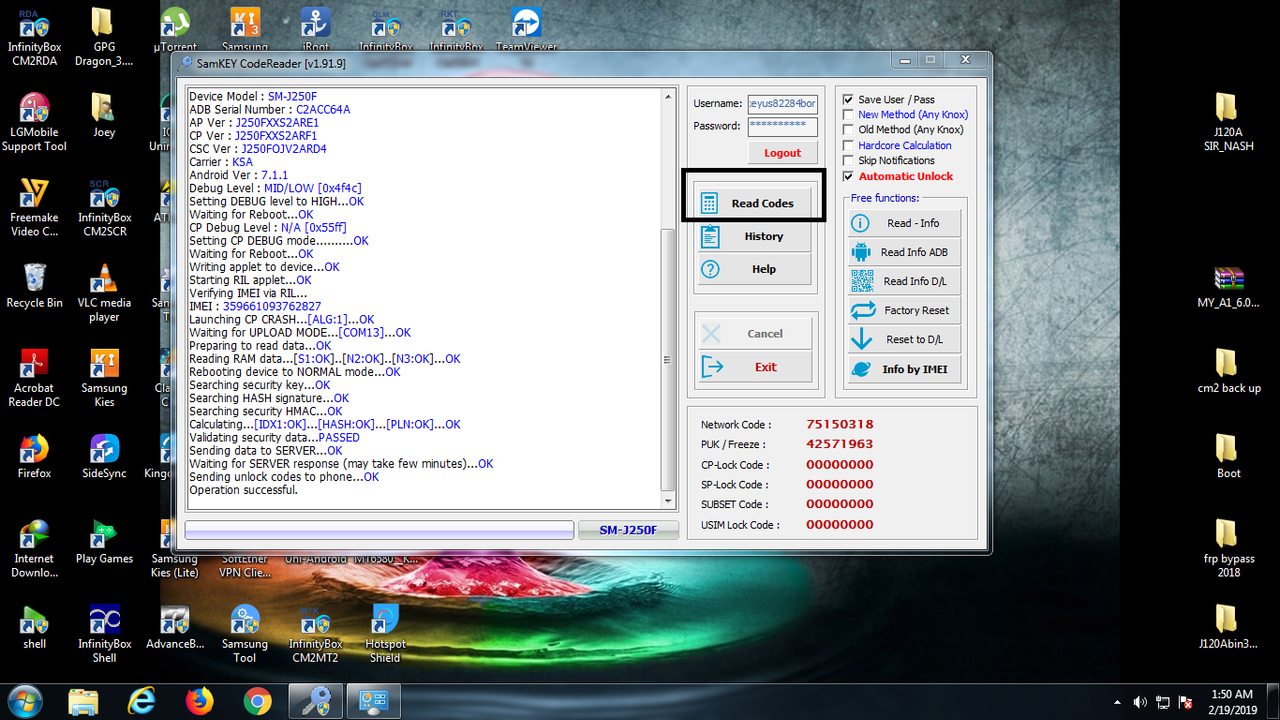Click the log panel scrollbar thumb
Image resolution: width=1280 pixels, height=720 pixels.
669,359
